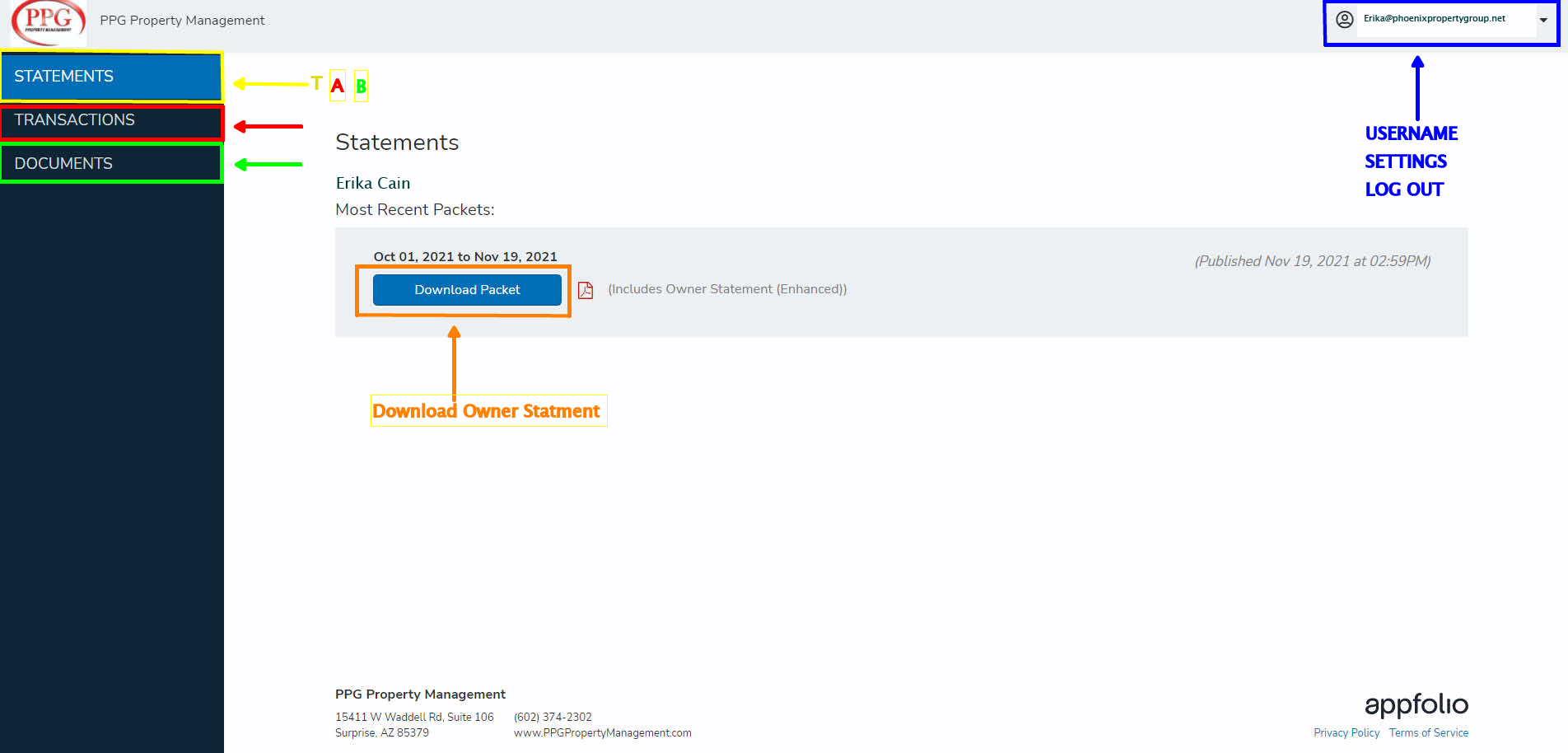Expand the account dropdown arrow

[1543, 21]
